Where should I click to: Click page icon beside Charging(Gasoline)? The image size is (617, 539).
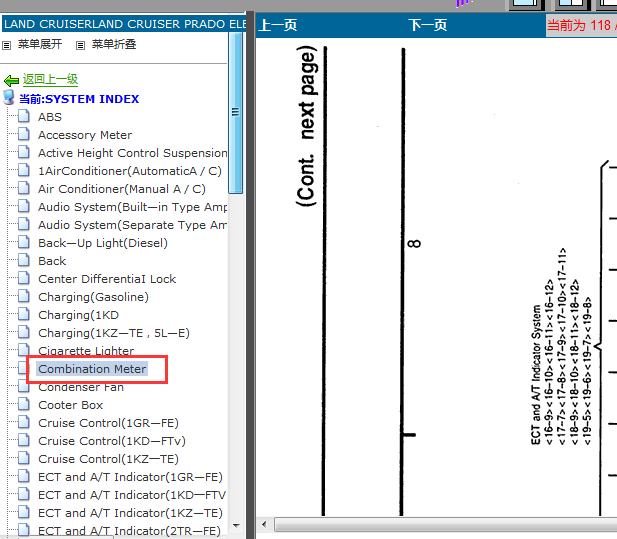pyautogui.click(x=24, y=296)
